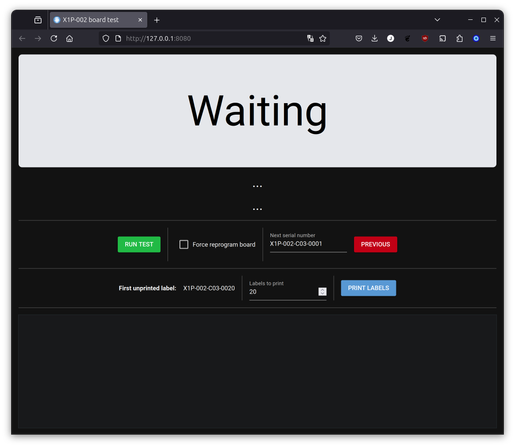This screenshot has height=447, width=515.
Task: Bookmark this page with star icon
Action: pyautogui.click(x=322, y=39)
